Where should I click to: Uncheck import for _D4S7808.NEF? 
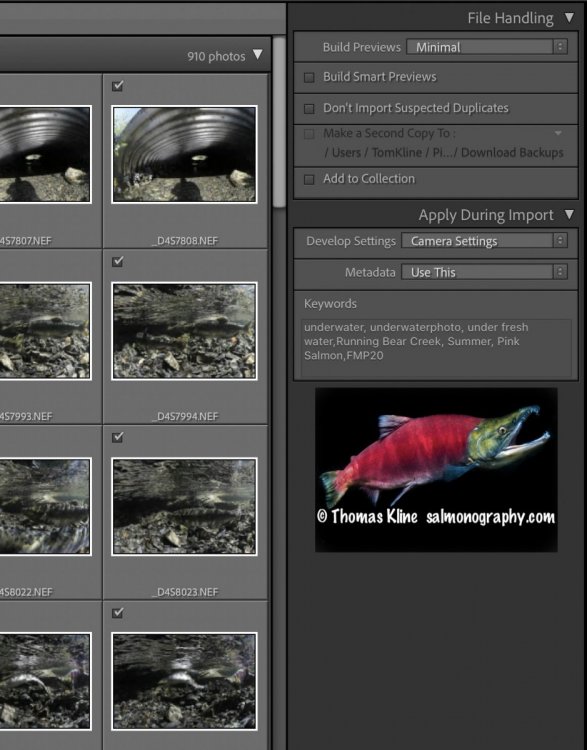coord(118,86)
